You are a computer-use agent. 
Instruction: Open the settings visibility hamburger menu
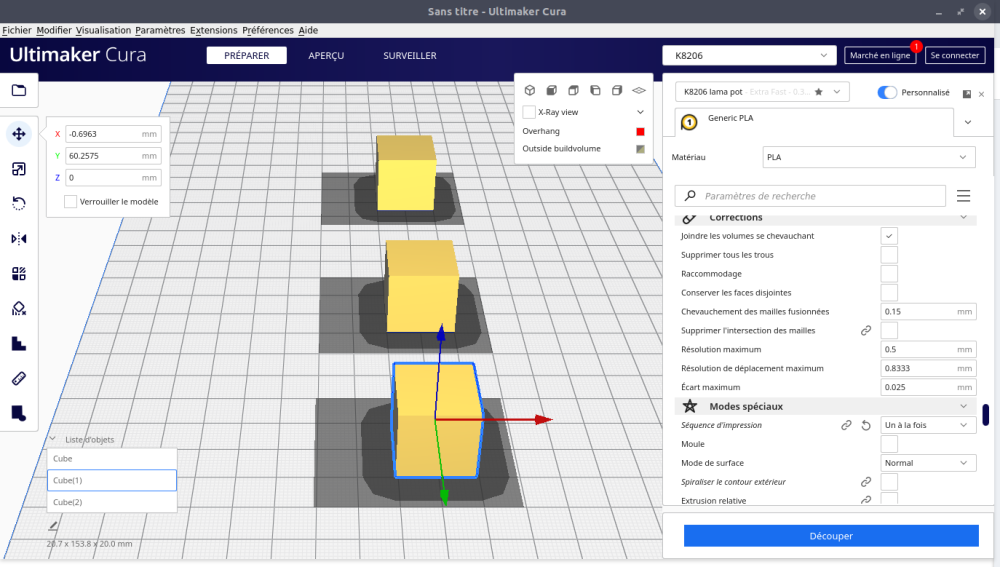tap(964, 196)
